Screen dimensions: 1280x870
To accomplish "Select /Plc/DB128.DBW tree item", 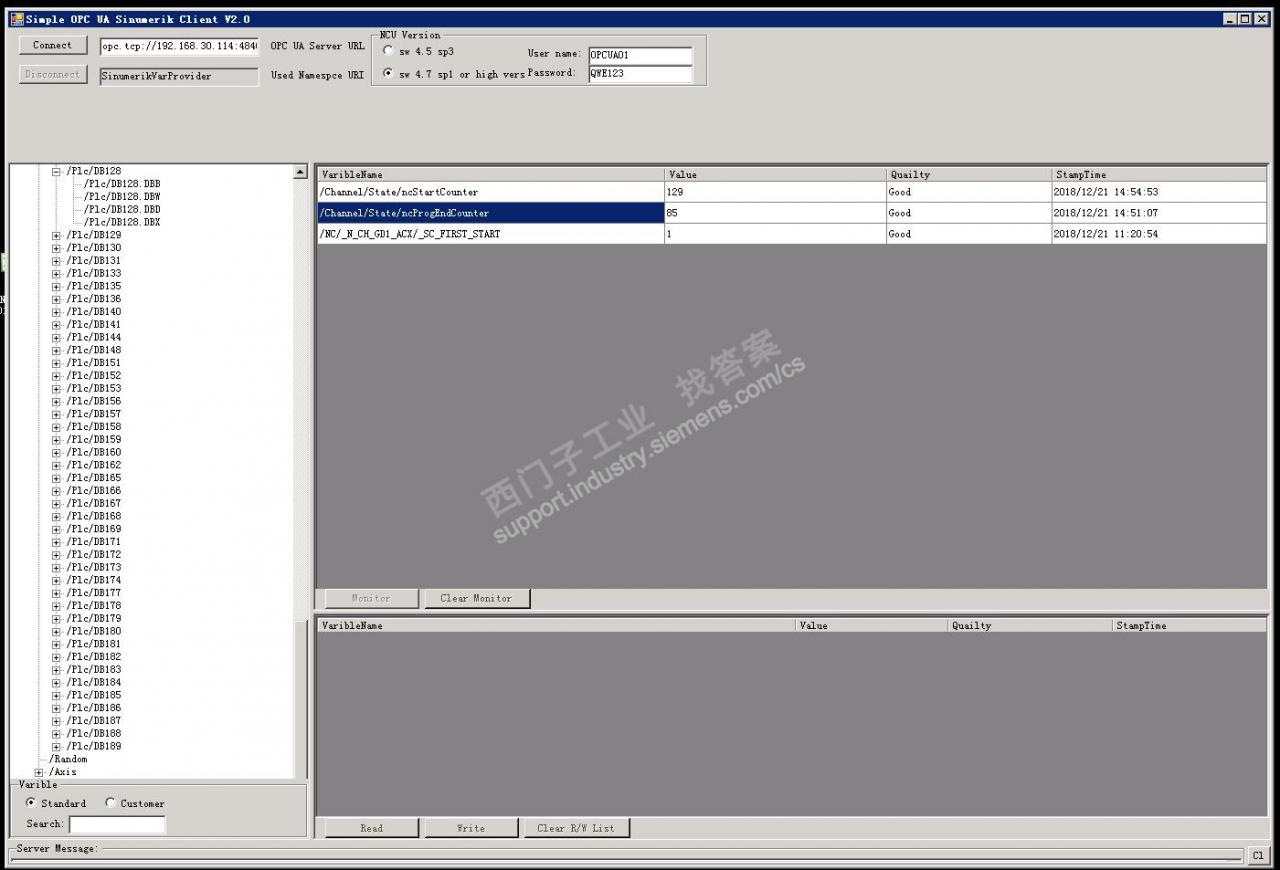I will pyautogui.click(x=122, y=197).
